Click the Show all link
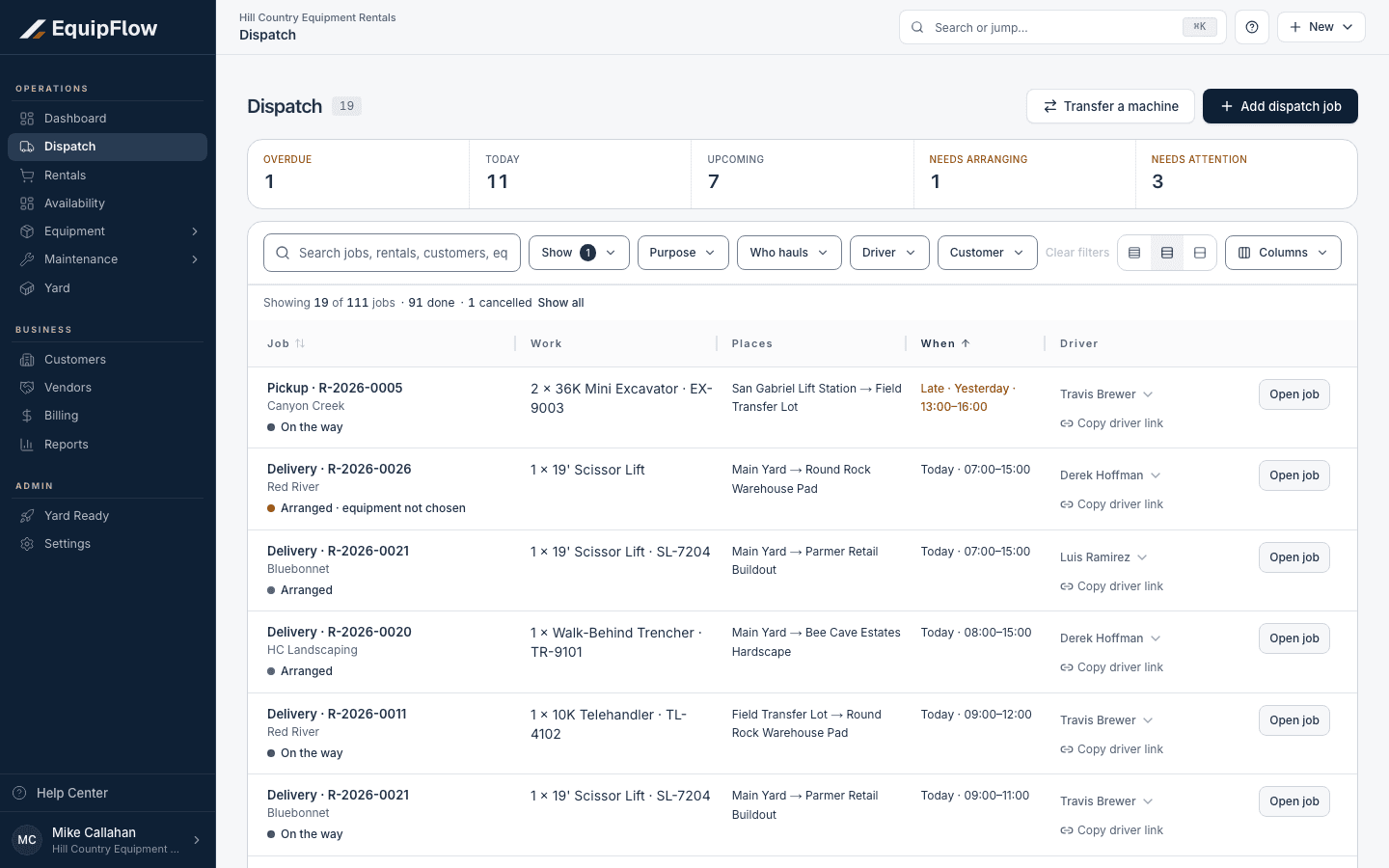The image size is (1389, 868). click(x=560, y=303)
